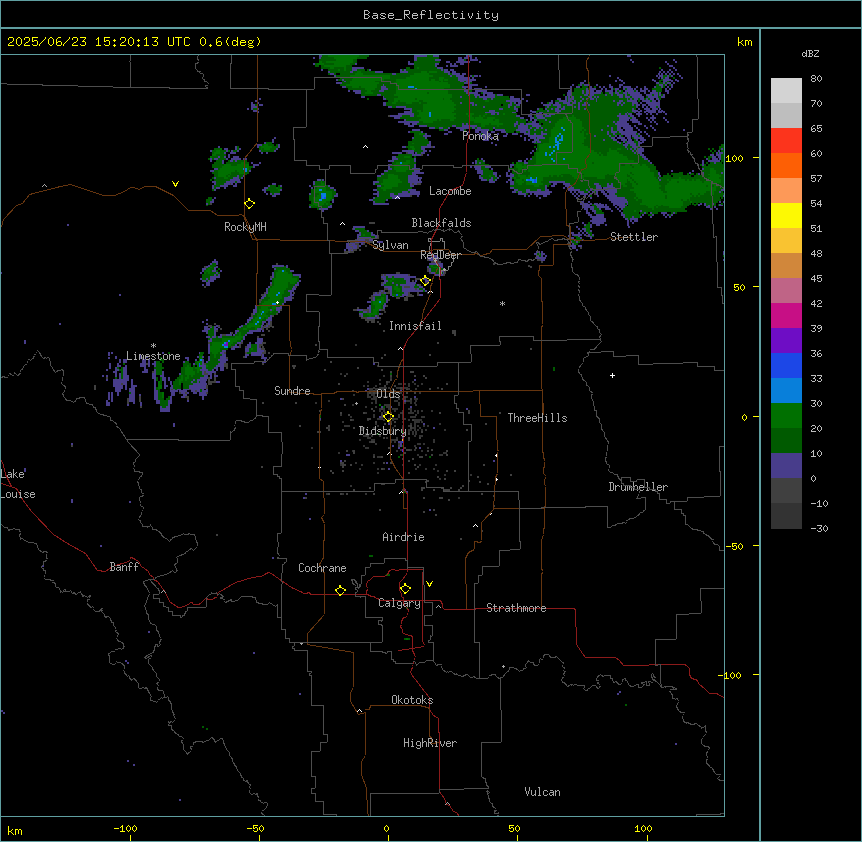Click the -30 value on the dBZ scale

click(819, 528)
